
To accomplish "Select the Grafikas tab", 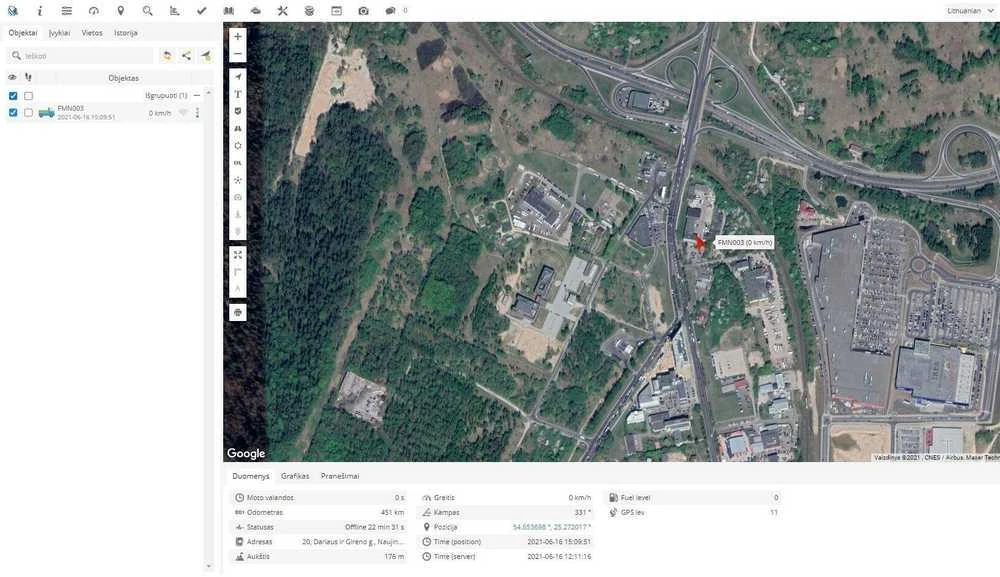I will coord(295,476).
